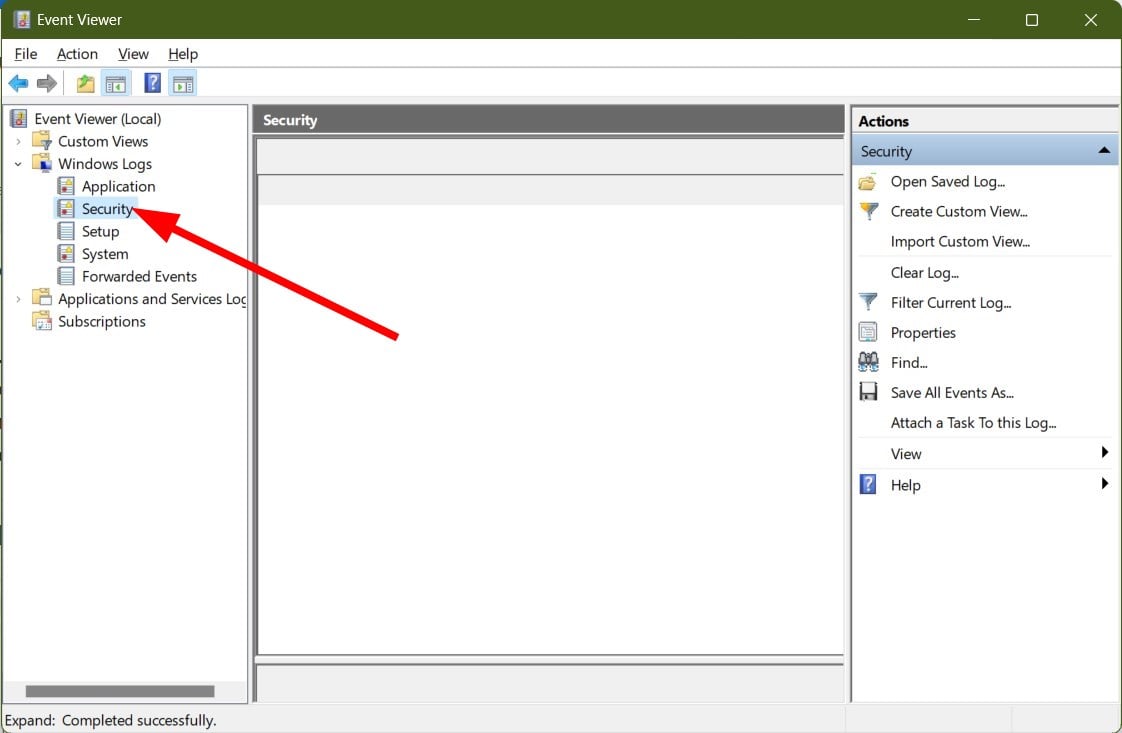Click the Event Viewer (Local) root icon

point(19,119)
